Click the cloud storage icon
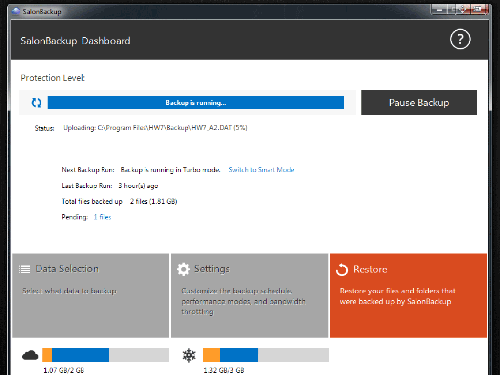The width and height of the screenshot is (500, 375). (30, 355)
